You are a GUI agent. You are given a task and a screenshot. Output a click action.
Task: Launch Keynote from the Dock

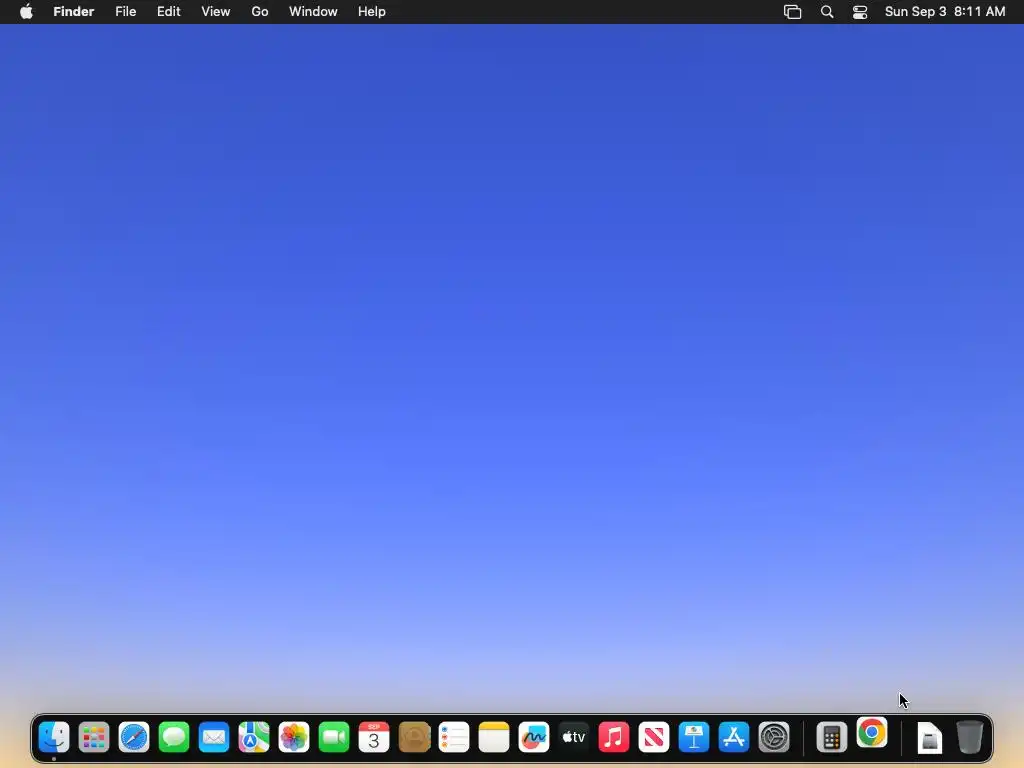tap(694, 738)
